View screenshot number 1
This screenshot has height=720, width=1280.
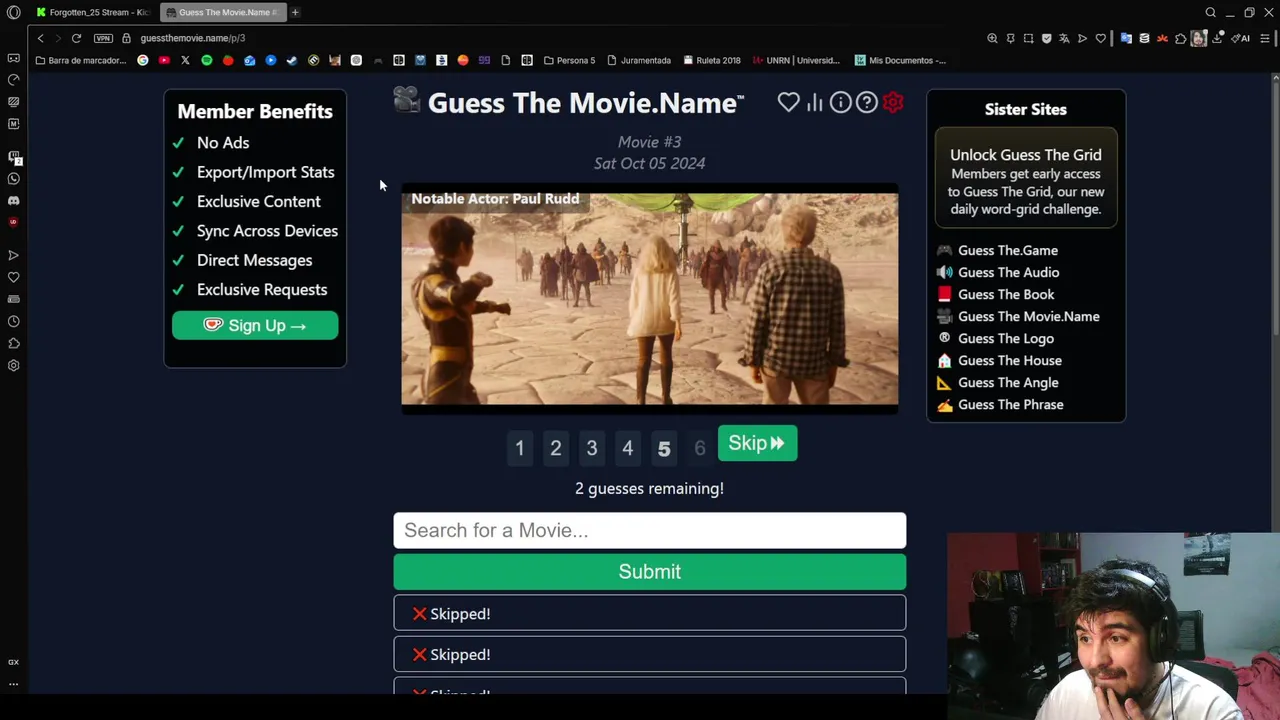point(519,448)
